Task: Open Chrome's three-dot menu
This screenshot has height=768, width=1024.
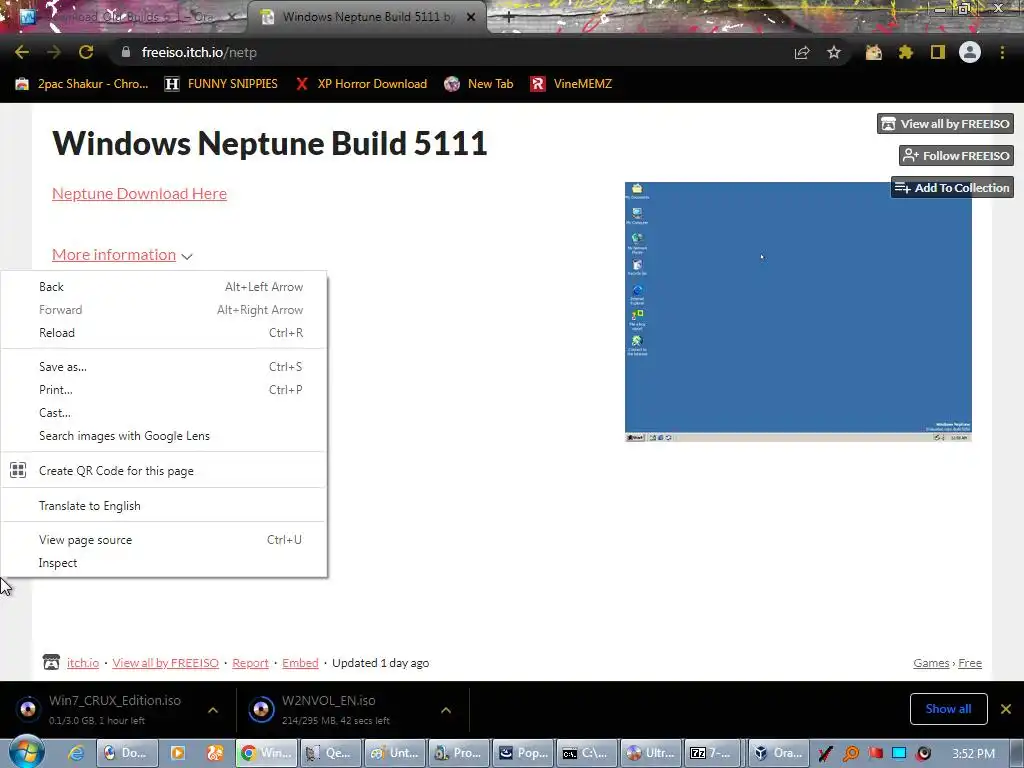Action: coord(1002,52)
